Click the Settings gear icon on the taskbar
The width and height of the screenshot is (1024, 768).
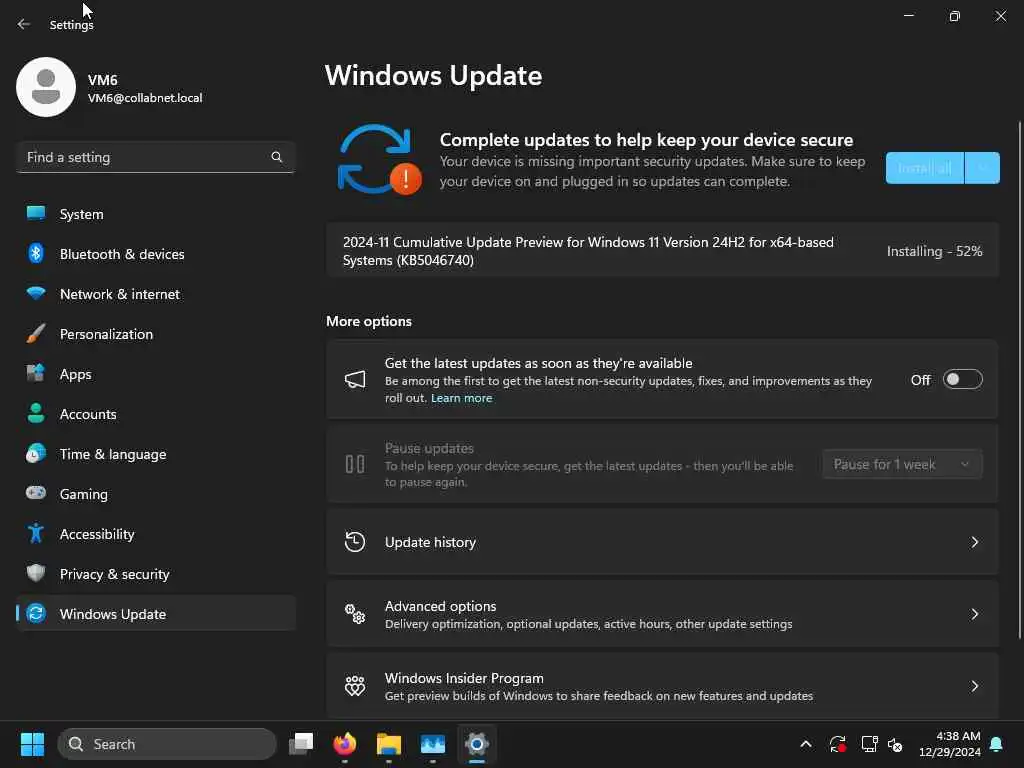pos(477,744)
